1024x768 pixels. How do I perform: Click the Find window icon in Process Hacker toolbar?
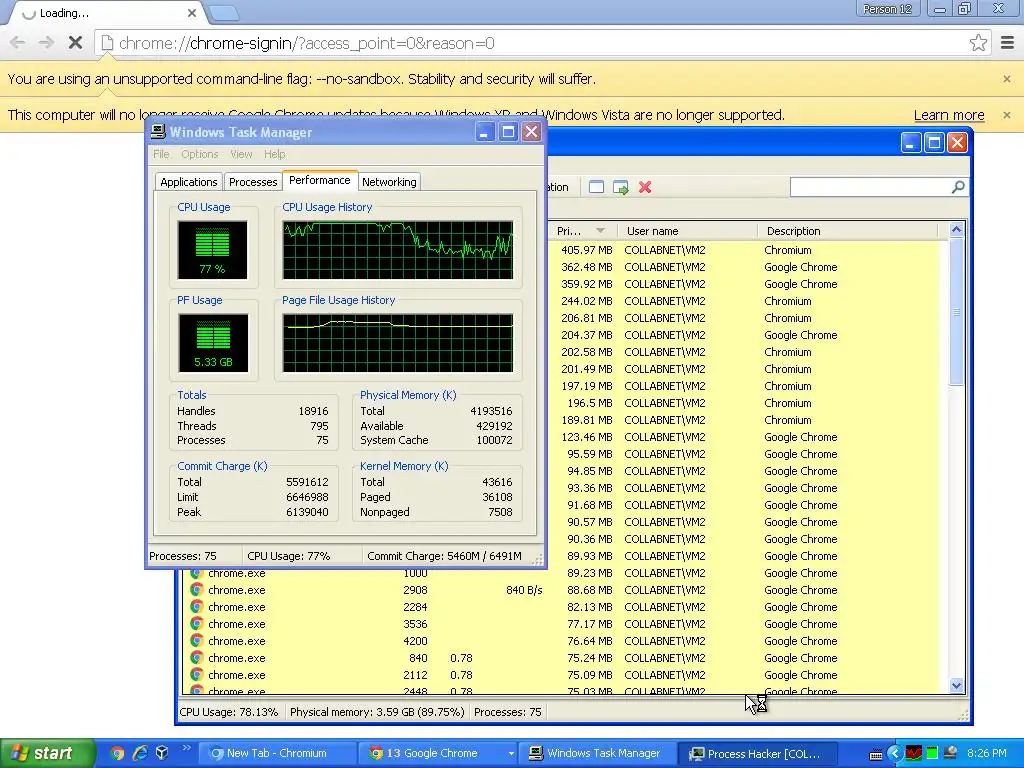(596, 187)
